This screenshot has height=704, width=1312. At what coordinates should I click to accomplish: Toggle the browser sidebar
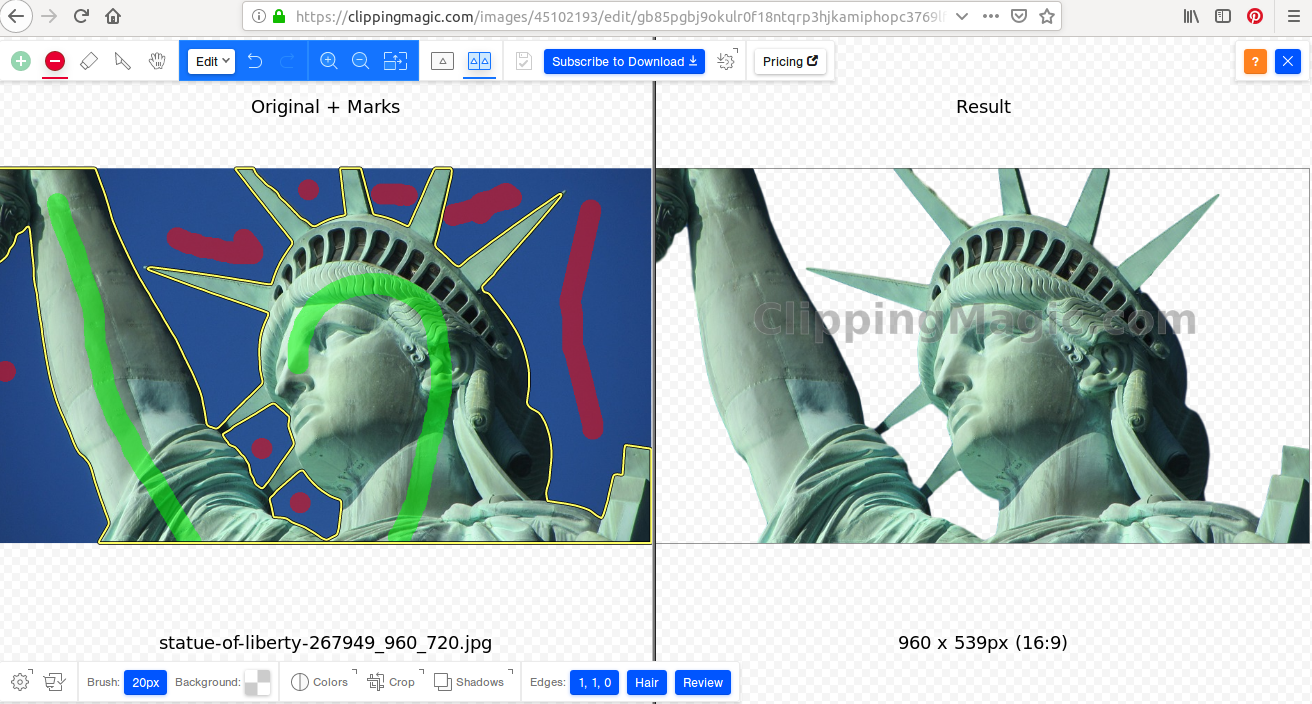coord(1223,16)
